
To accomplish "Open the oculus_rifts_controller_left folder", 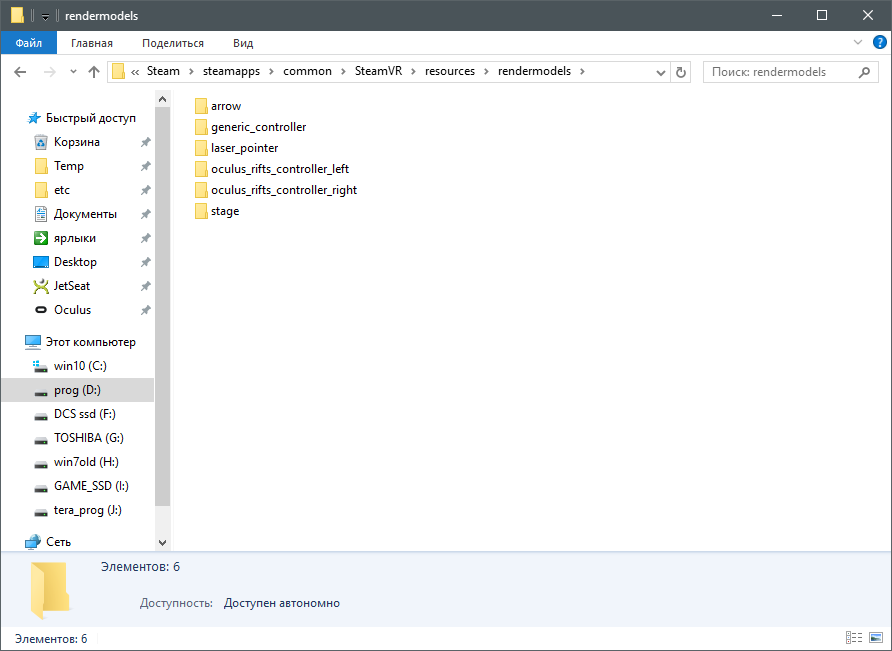I will [279, 169].
